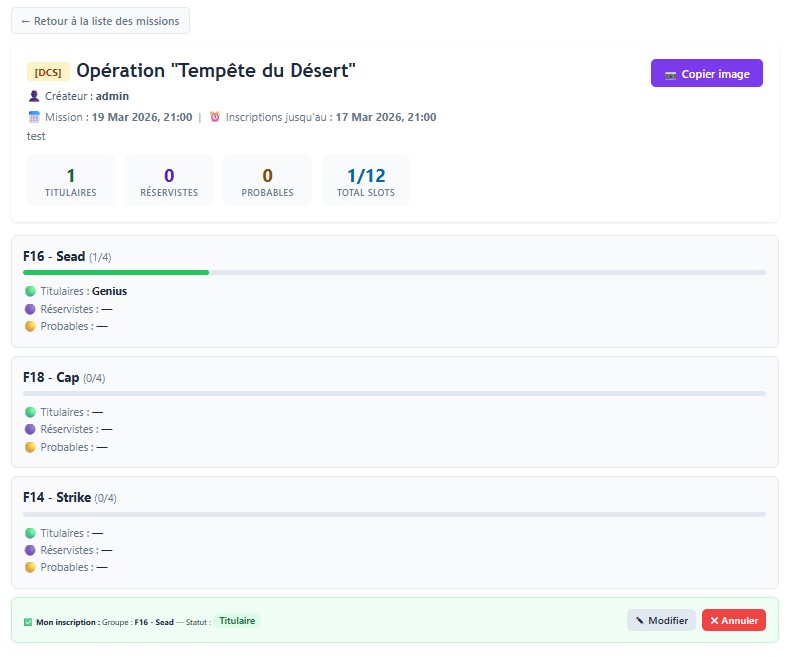Click the F18 - Cap empty progress bar
Viewport: 798px width, 657px height.
pyautogui.click(x=394, y=393)
